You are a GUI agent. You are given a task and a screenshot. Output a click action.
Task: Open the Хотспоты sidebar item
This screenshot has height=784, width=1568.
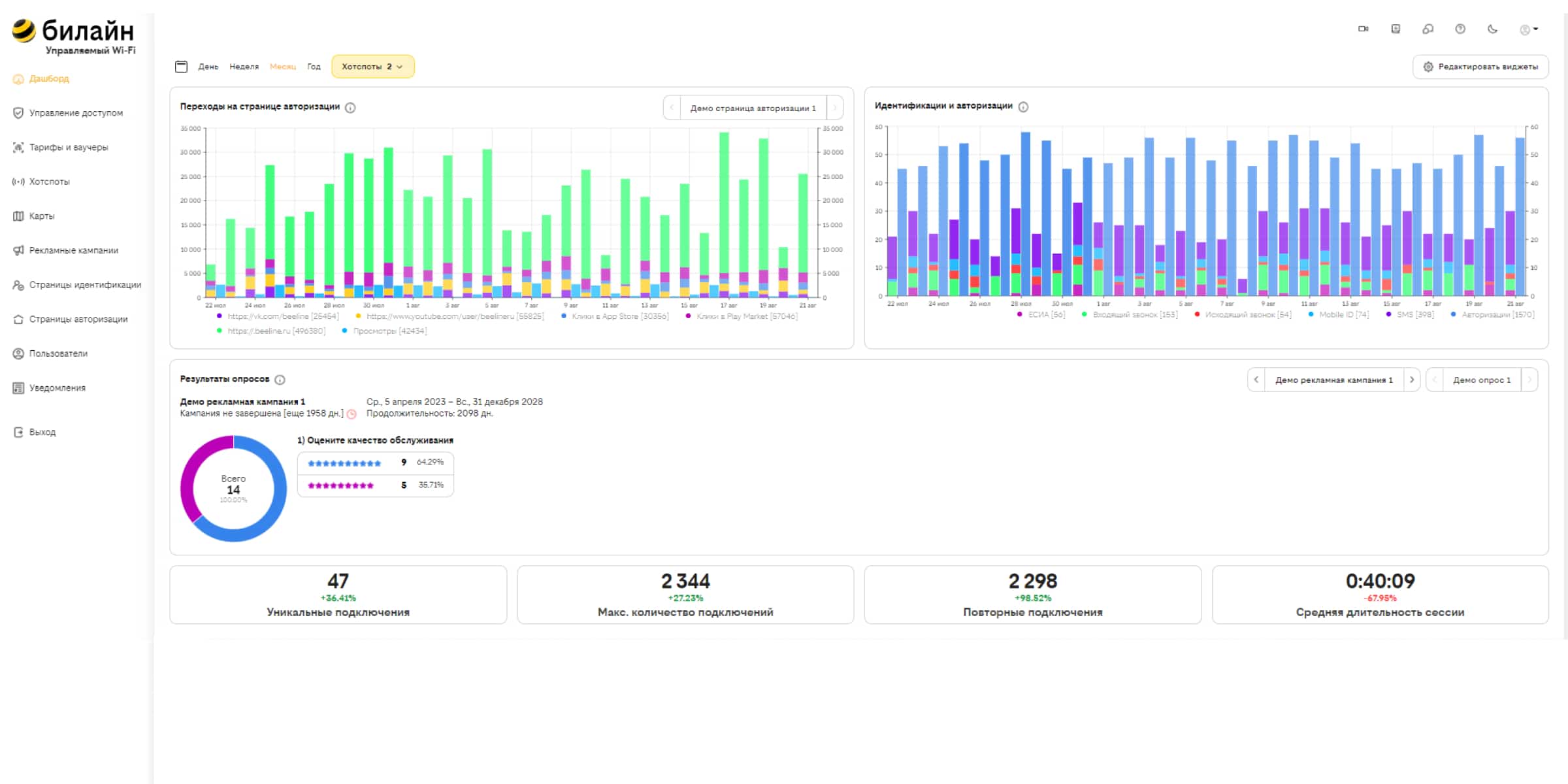(41, 182)
